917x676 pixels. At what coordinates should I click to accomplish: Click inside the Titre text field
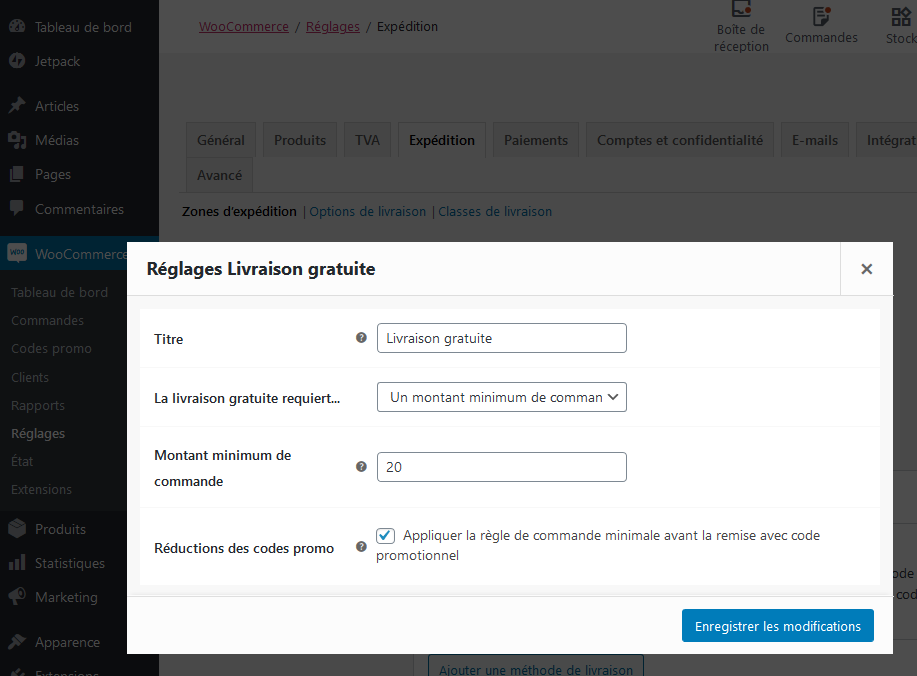click(x=501, y=338)
